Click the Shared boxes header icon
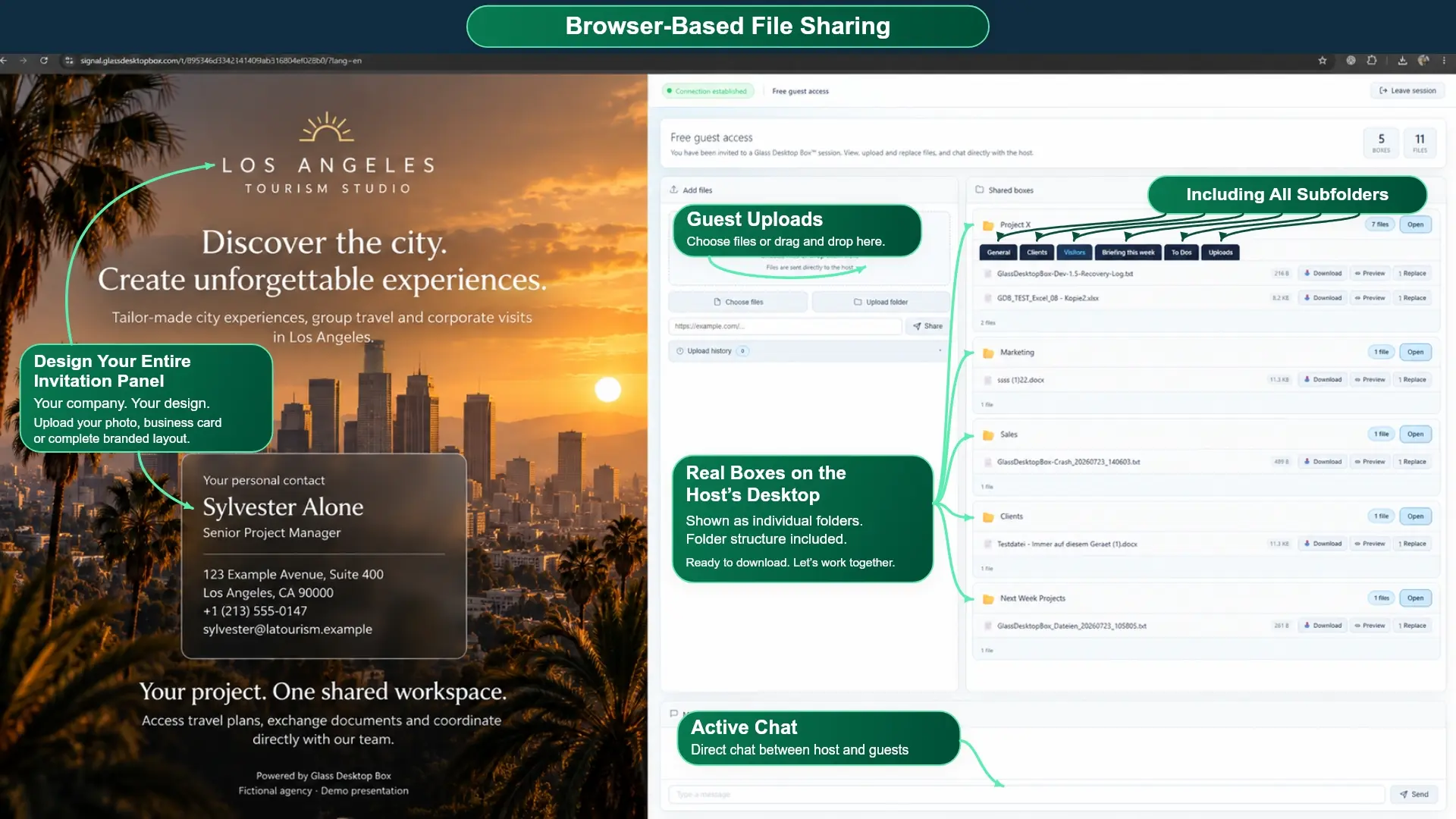 coord(979,190)
